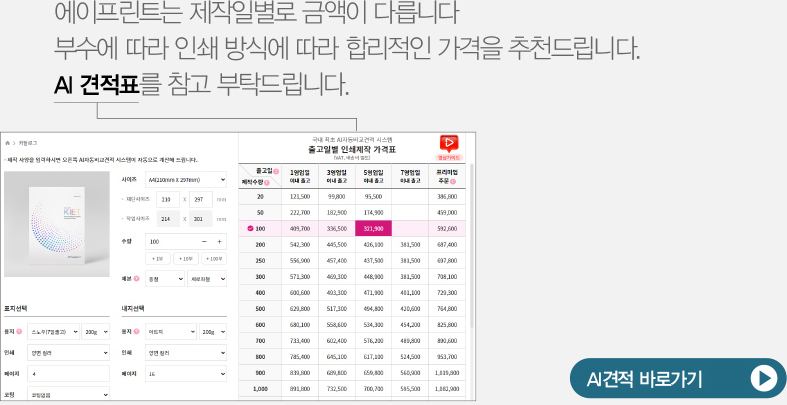This screenshot has height=405, width=787.
Task: Click the 재단사이즈 width field 210
Action: 168,199
